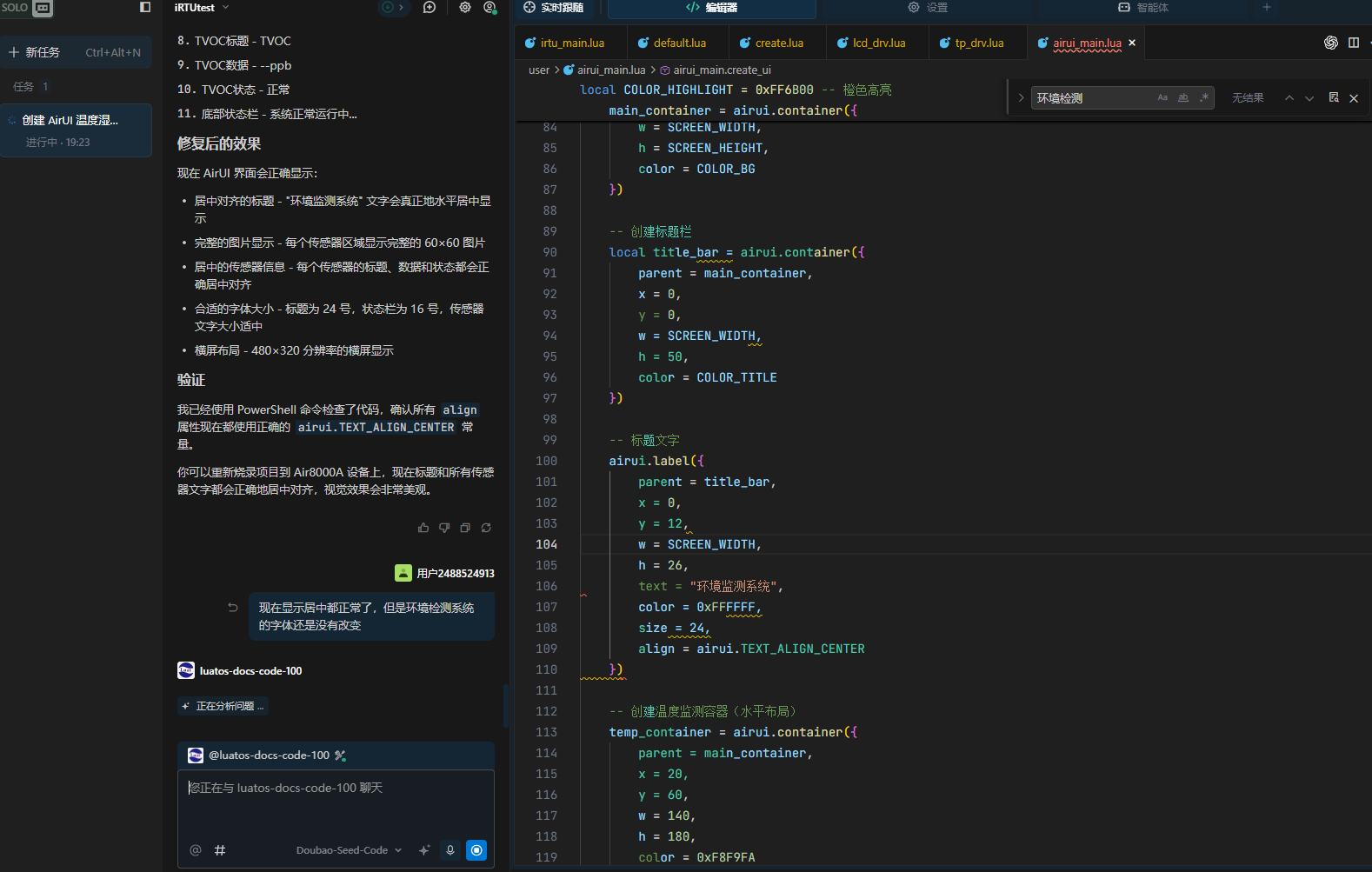The width and height of the screenshot is (1372, 872).
Task: Open the irtu_main.lua editor tab
Action: pyautogui.click(x=571, y=43)
